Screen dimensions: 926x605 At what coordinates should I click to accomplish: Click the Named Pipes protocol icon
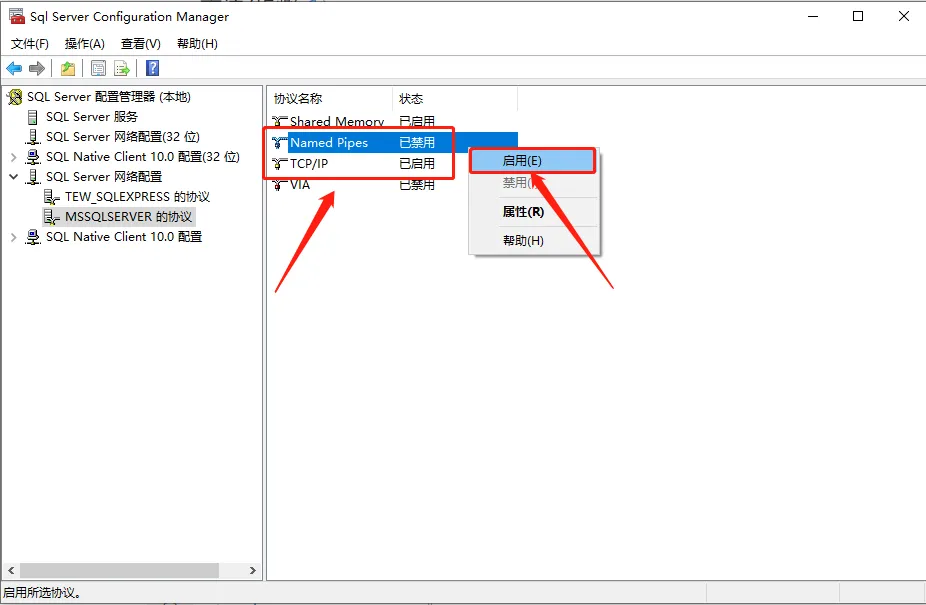coord(279,142)
